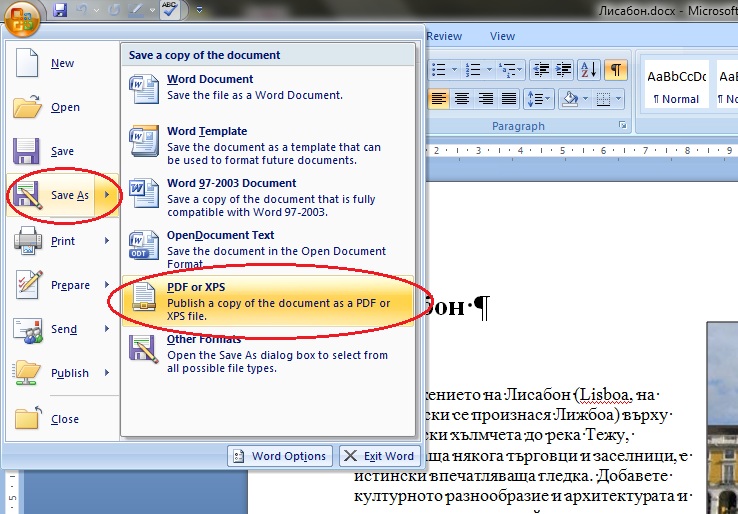Save as Word 97-2003 Document
This screenshot has width=738, height=514.
click(267, 197)
